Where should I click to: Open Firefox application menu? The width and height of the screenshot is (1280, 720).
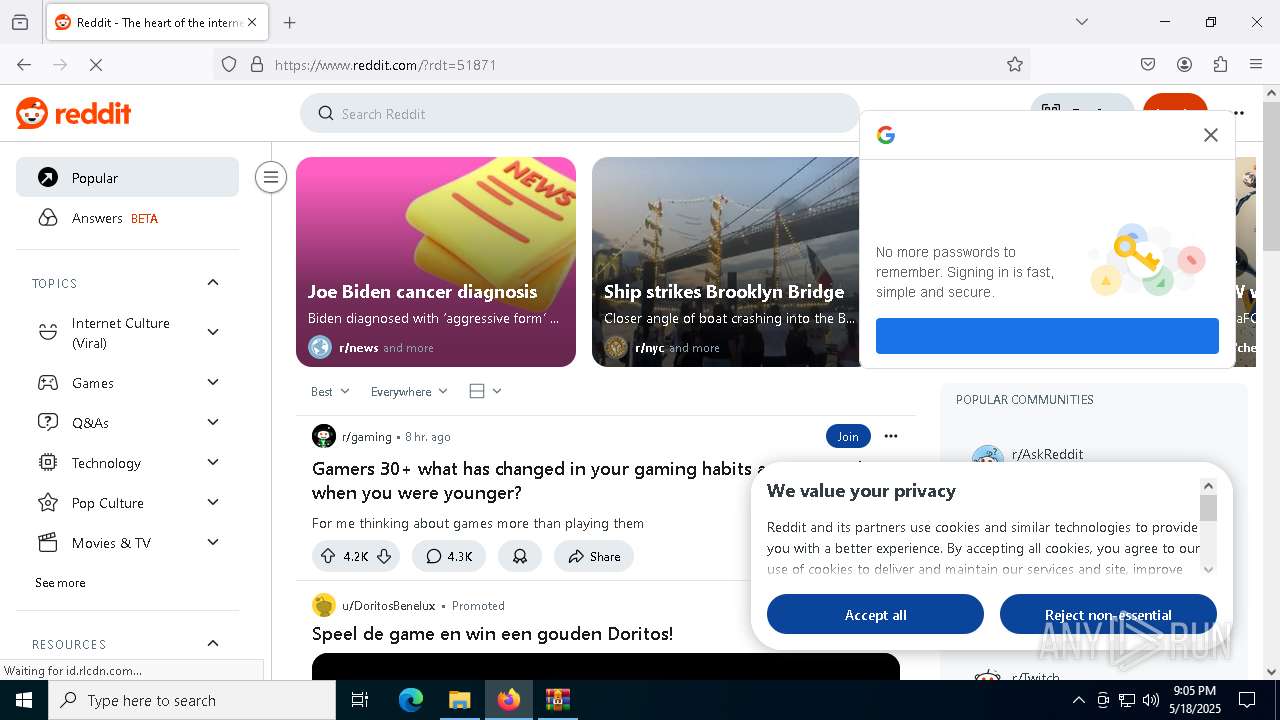pyautogui.click(x=1256, y=64)
